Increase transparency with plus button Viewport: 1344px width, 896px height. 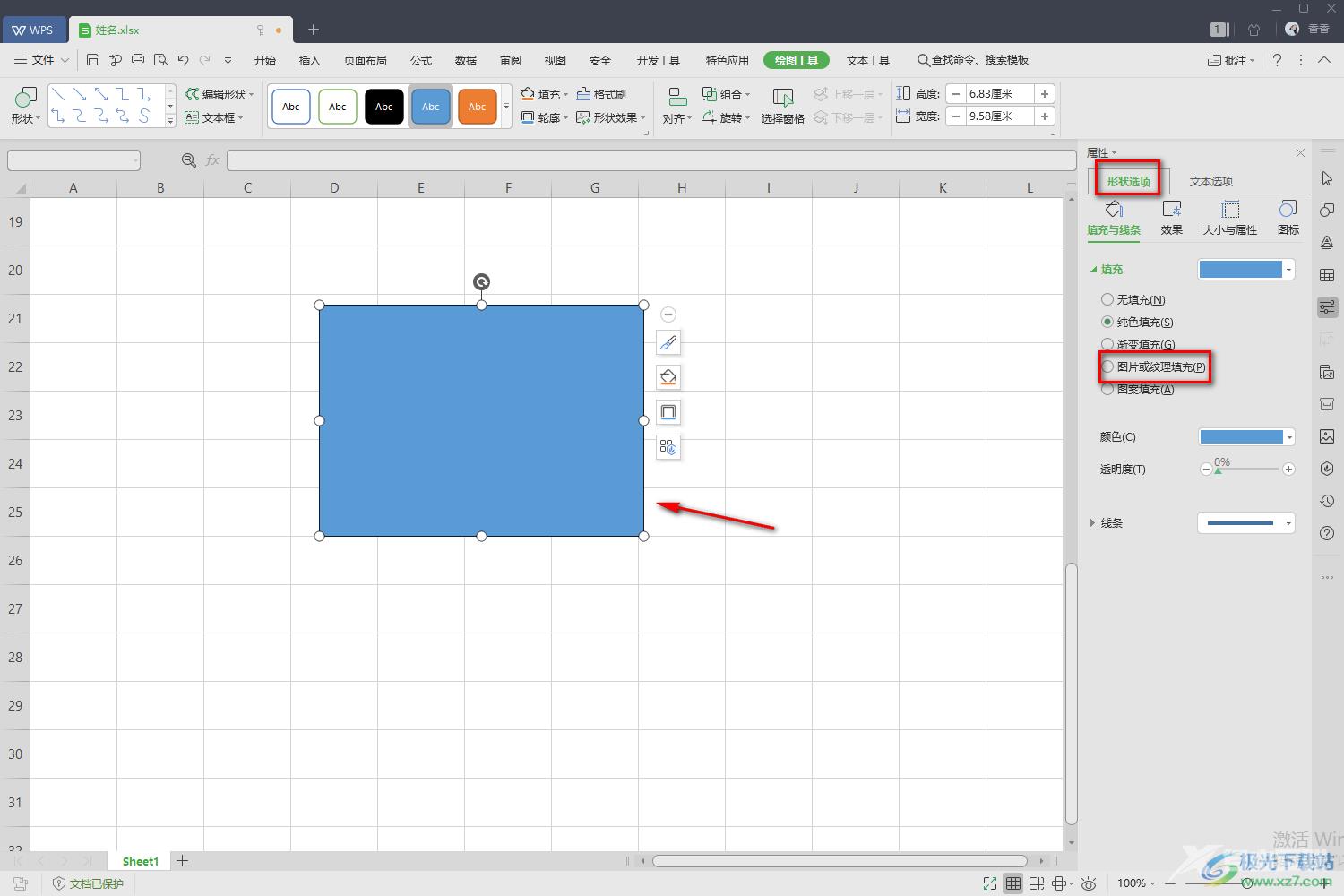[x=1288, y=469]
